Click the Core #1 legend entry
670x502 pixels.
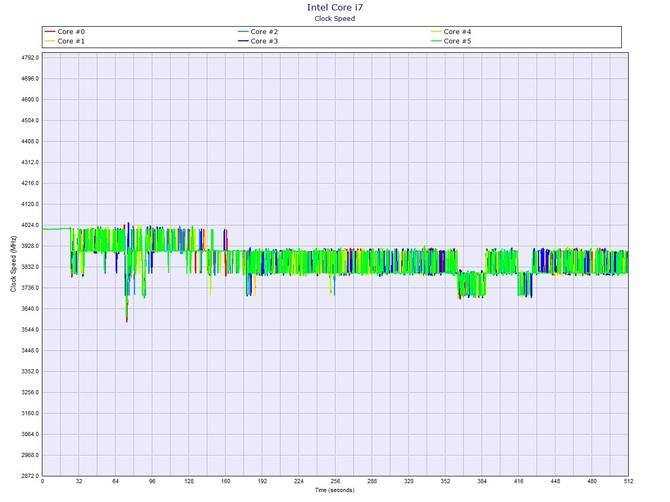point(65,41)
